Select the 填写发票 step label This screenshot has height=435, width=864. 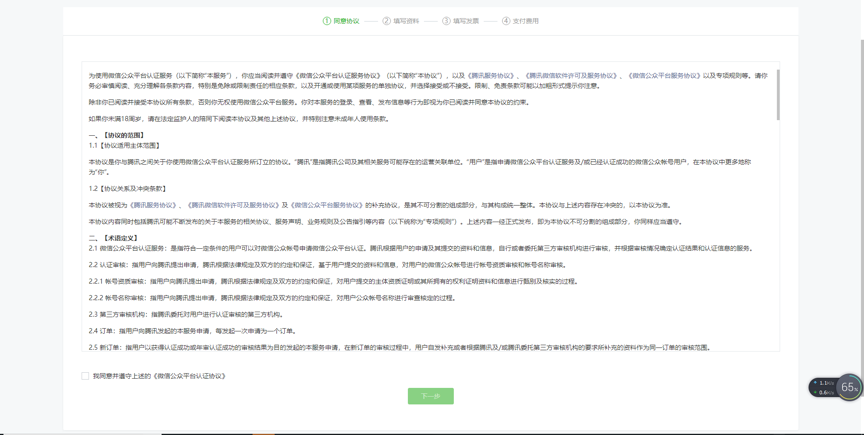(466, 21)
